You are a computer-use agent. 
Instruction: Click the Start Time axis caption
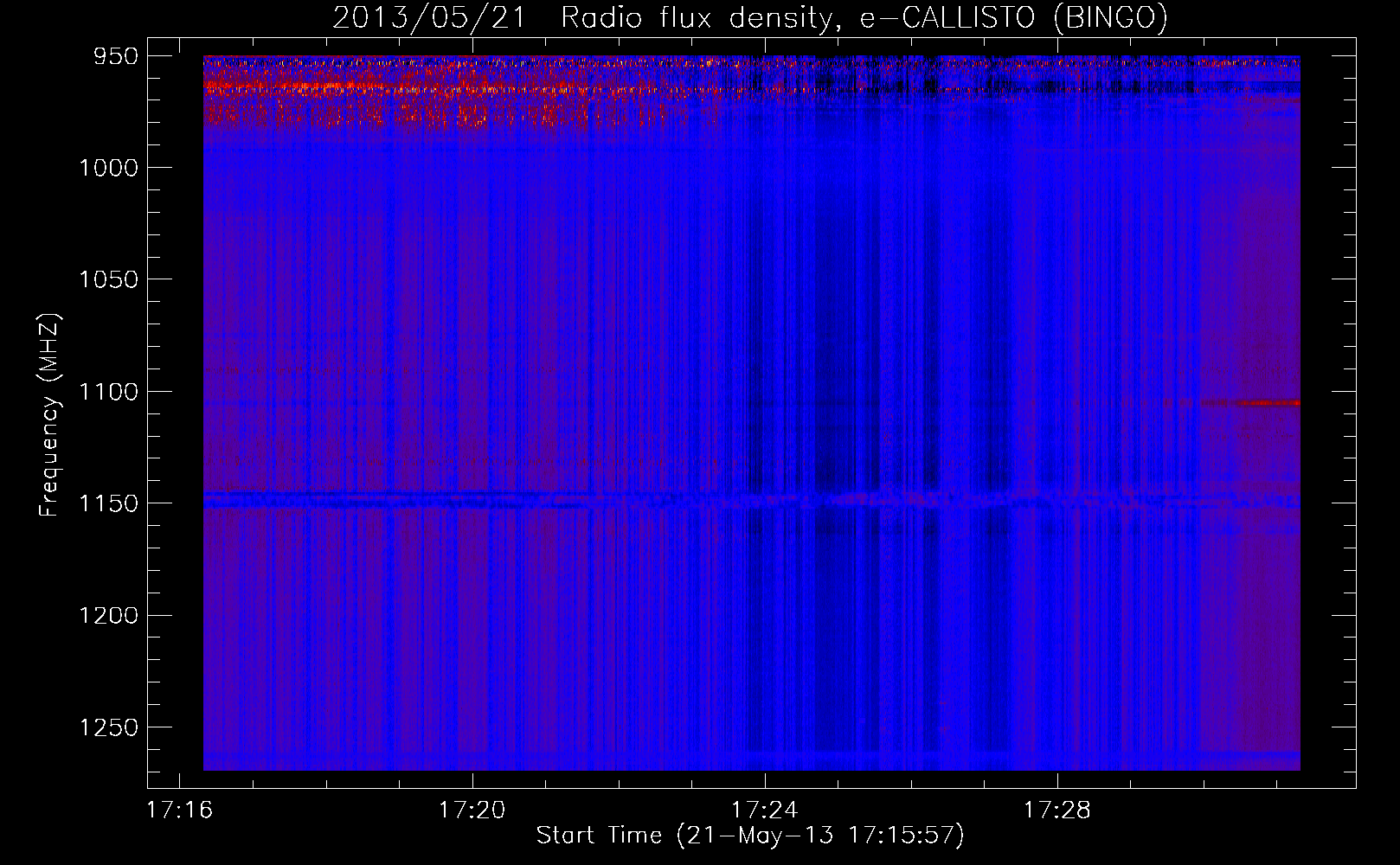(750, 836)
